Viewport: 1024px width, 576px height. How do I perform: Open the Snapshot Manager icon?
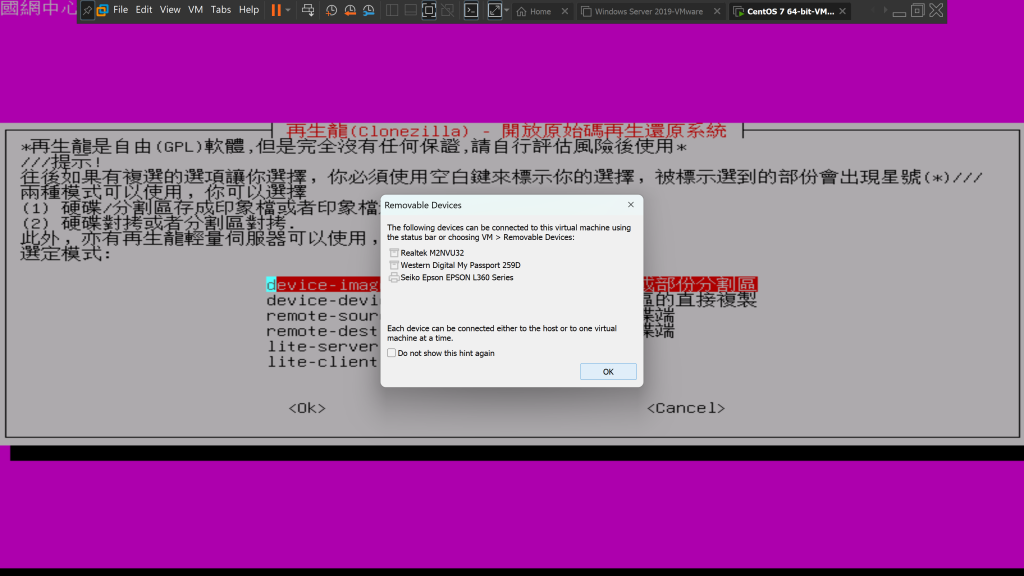point(369,10)
